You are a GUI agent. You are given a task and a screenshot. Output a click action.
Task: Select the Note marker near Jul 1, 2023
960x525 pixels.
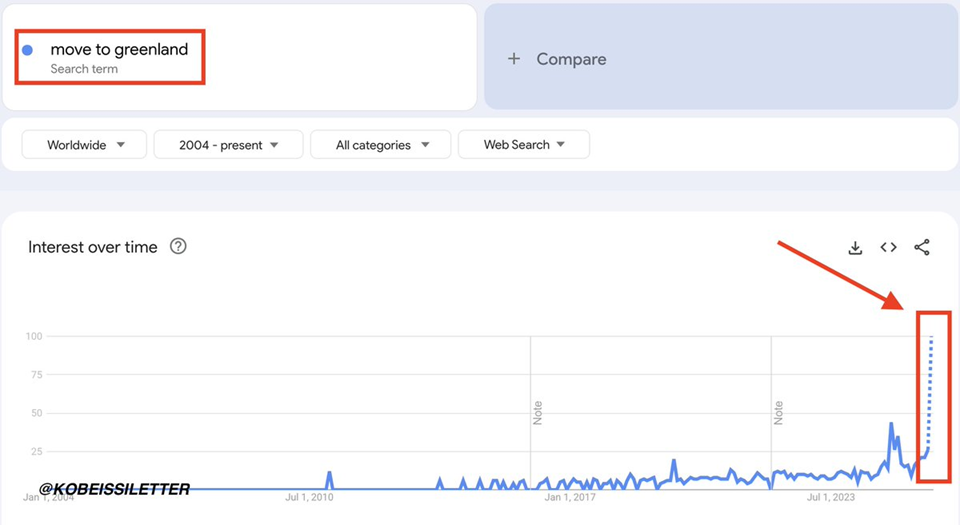(777, 412)
